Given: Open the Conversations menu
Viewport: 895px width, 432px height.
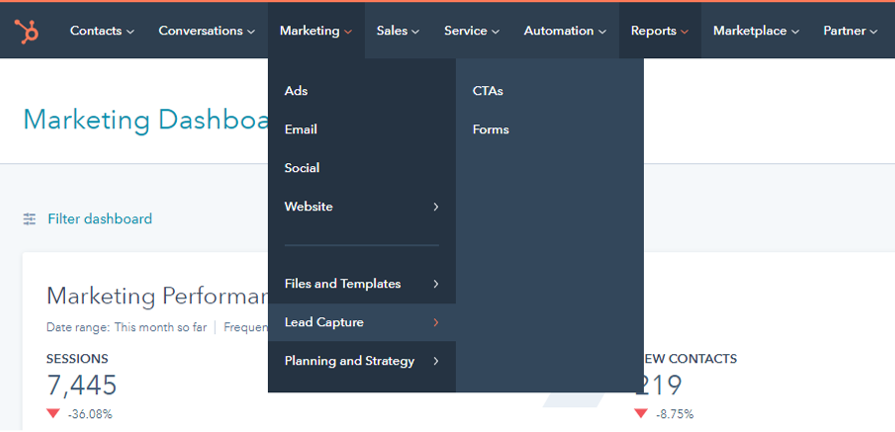Looking at the screenshot, I should pyautogui.click(x=207, y=31).
